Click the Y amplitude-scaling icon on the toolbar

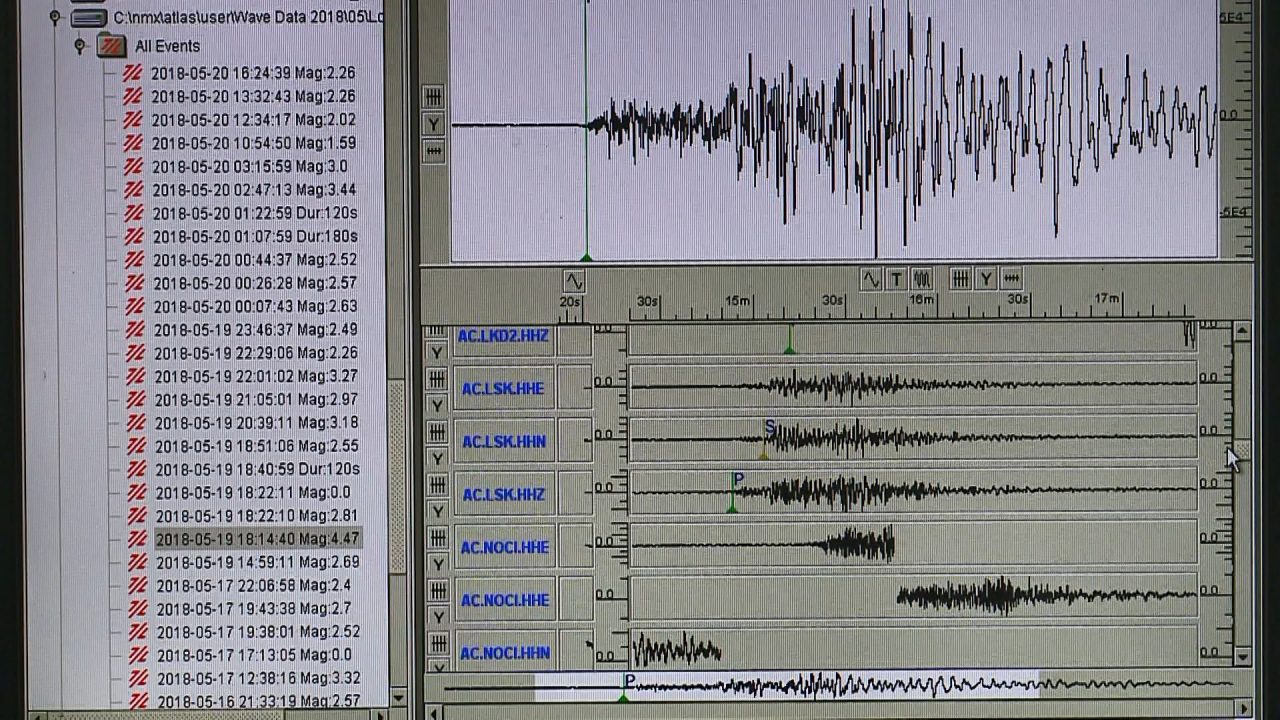click(x=985, y=280)
